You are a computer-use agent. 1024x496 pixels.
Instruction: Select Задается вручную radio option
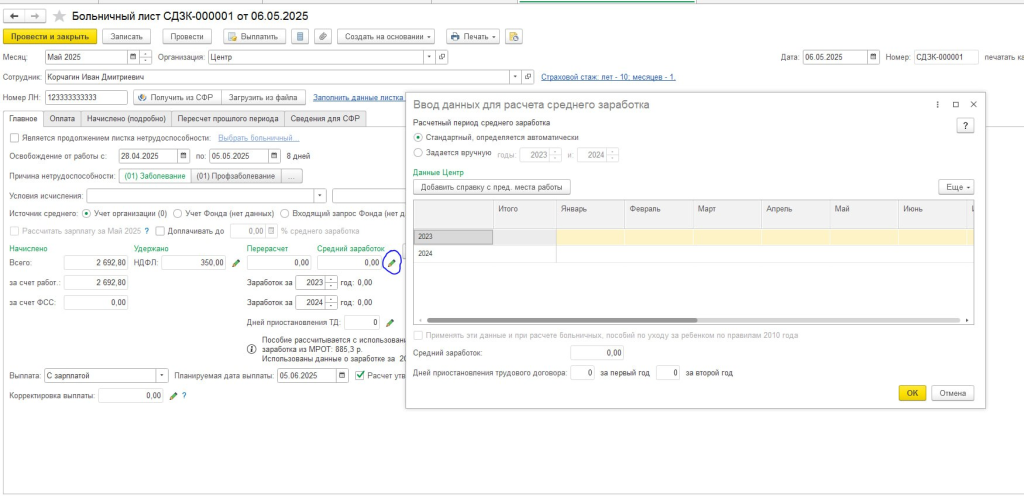pyautogui.click(x=418, y=153)
